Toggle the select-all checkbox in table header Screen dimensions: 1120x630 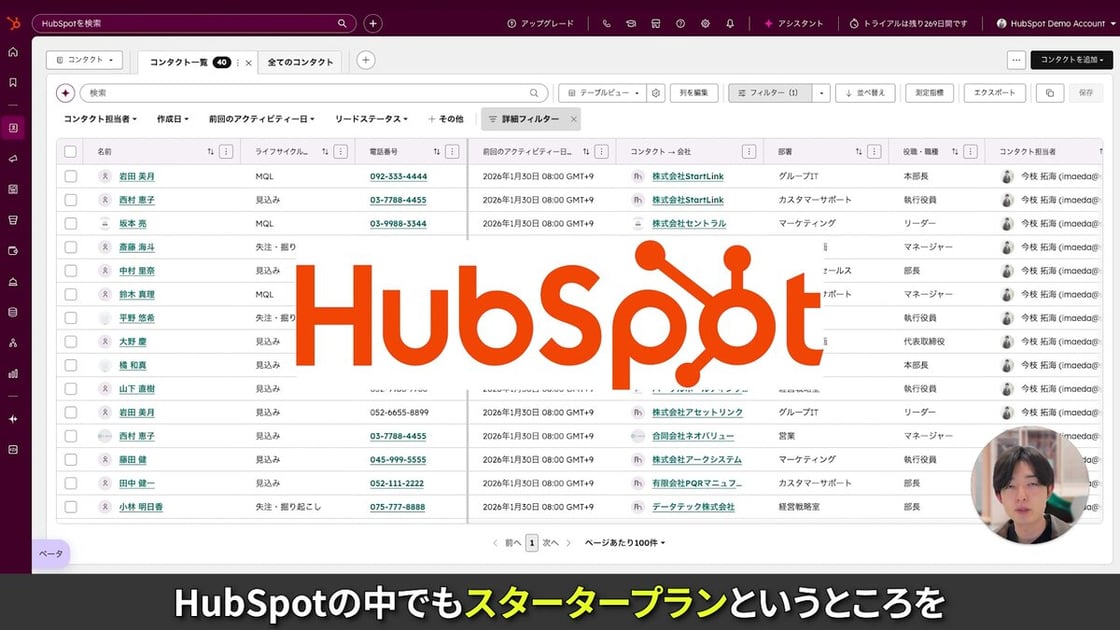[x=69, y=151]
